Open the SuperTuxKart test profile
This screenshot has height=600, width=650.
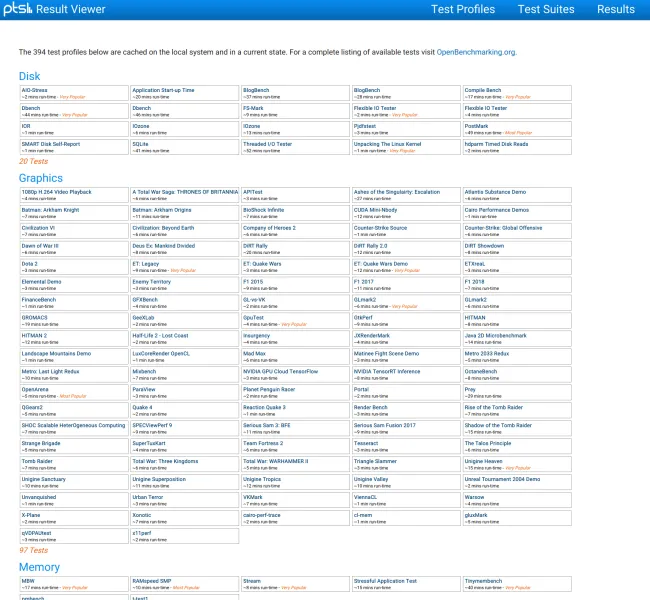point(184,446)
